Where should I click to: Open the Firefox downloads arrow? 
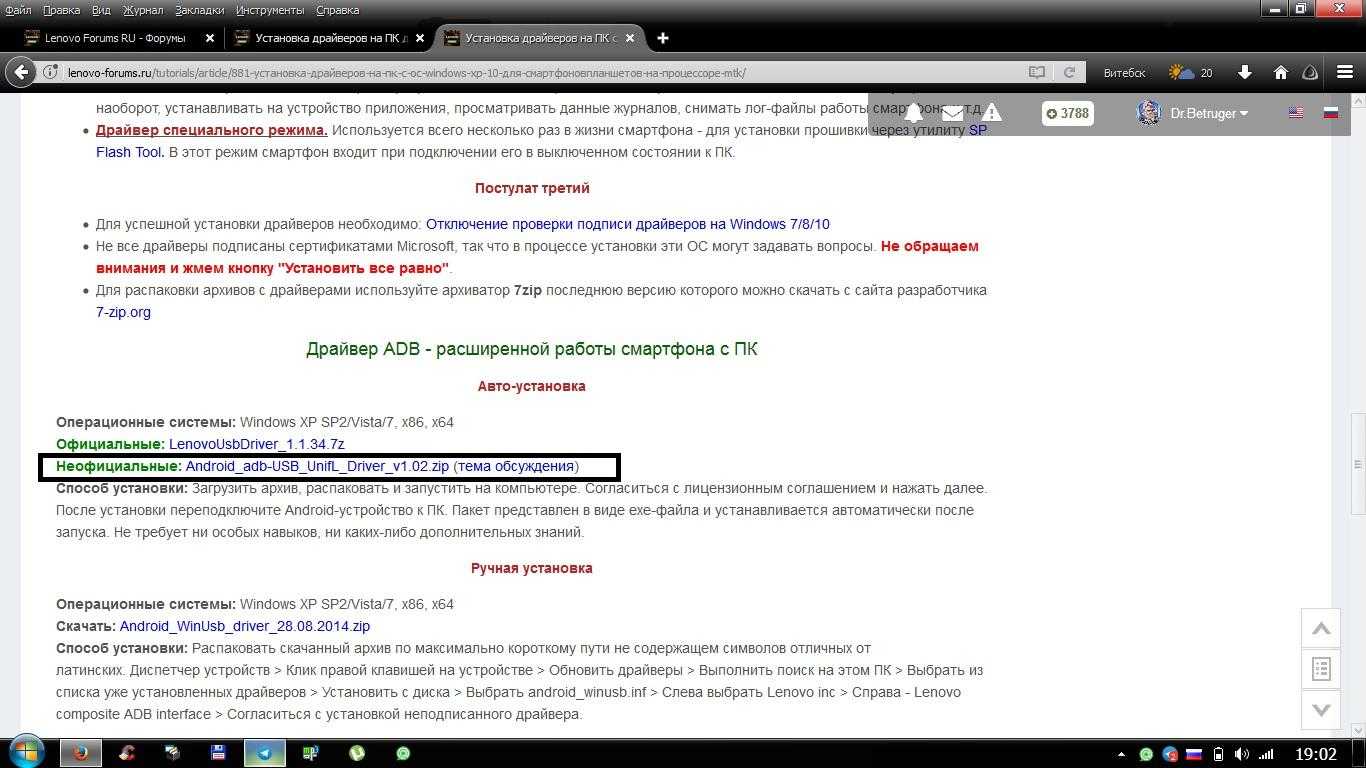(1244, 72)
